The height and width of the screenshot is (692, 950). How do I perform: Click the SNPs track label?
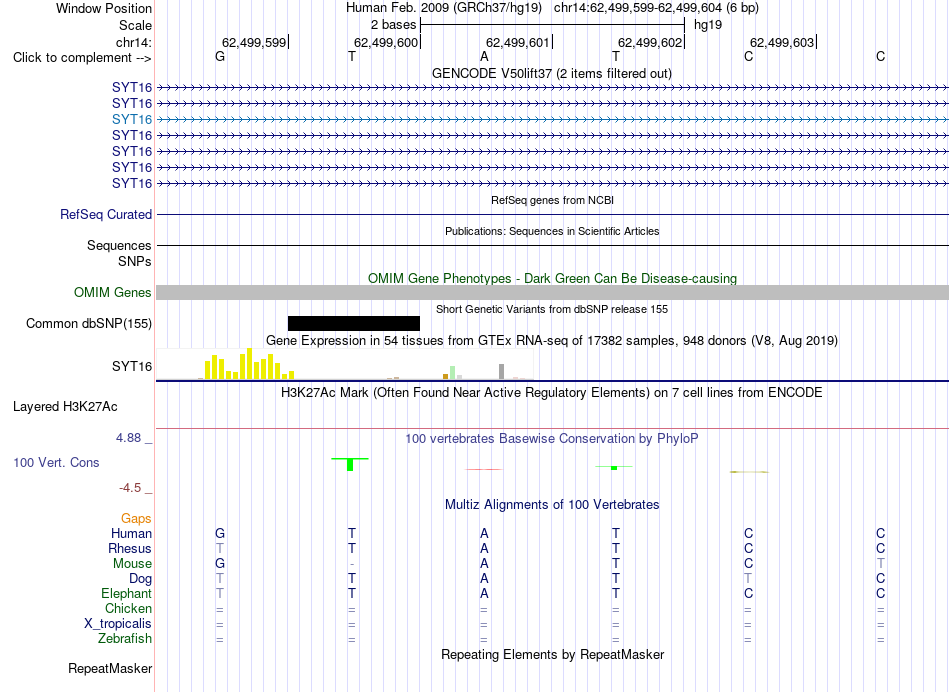[135, 261]
